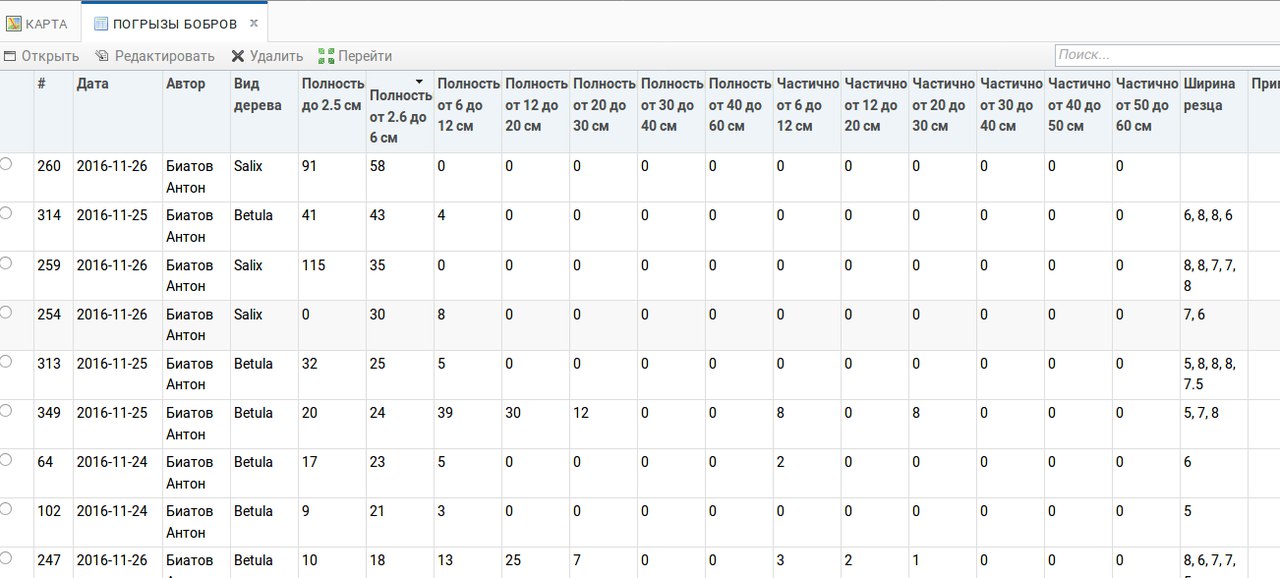Click value 39 in row 349
This screenshot has height=578, width=1280.
point(446,412)
